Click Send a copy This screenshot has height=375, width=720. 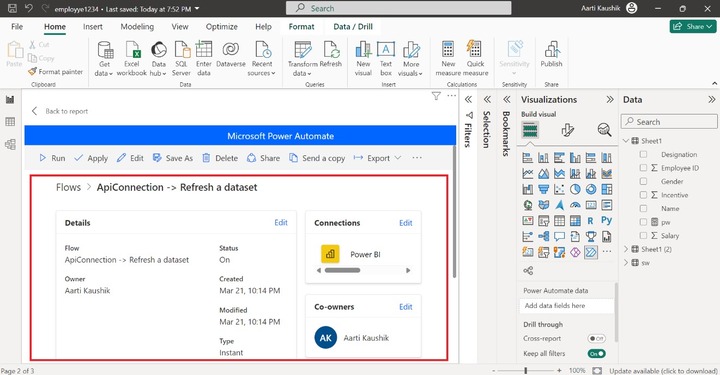[317, 158]
